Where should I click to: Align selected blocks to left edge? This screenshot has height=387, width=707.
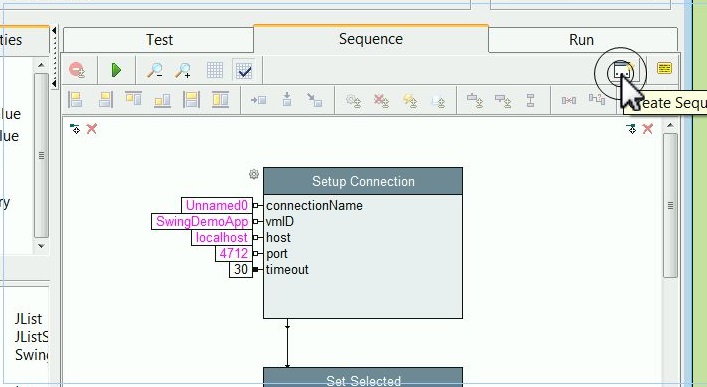point(75,99)
